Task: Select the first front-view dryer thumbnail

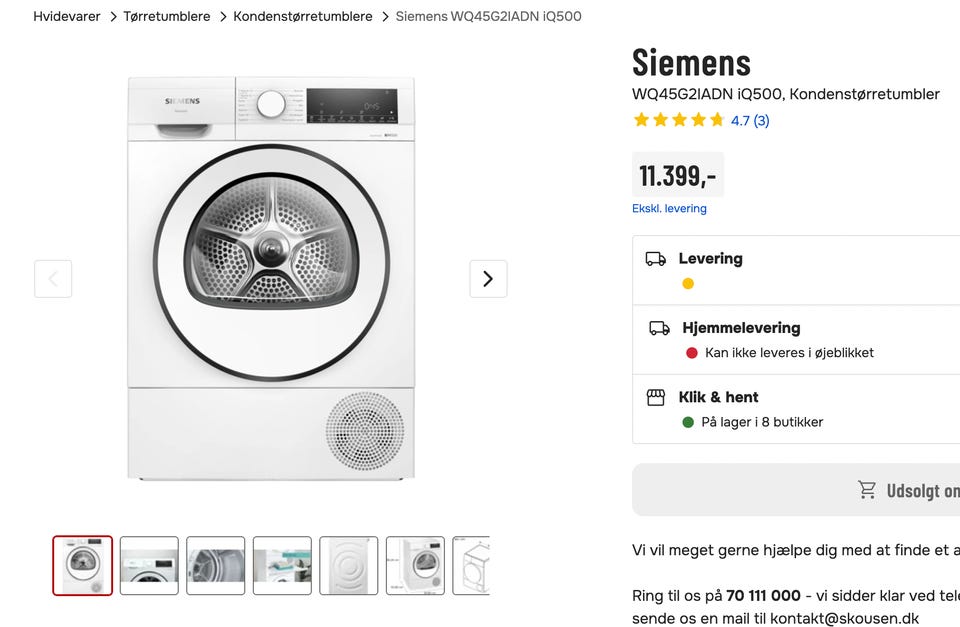Action: (x=83, y=566)
